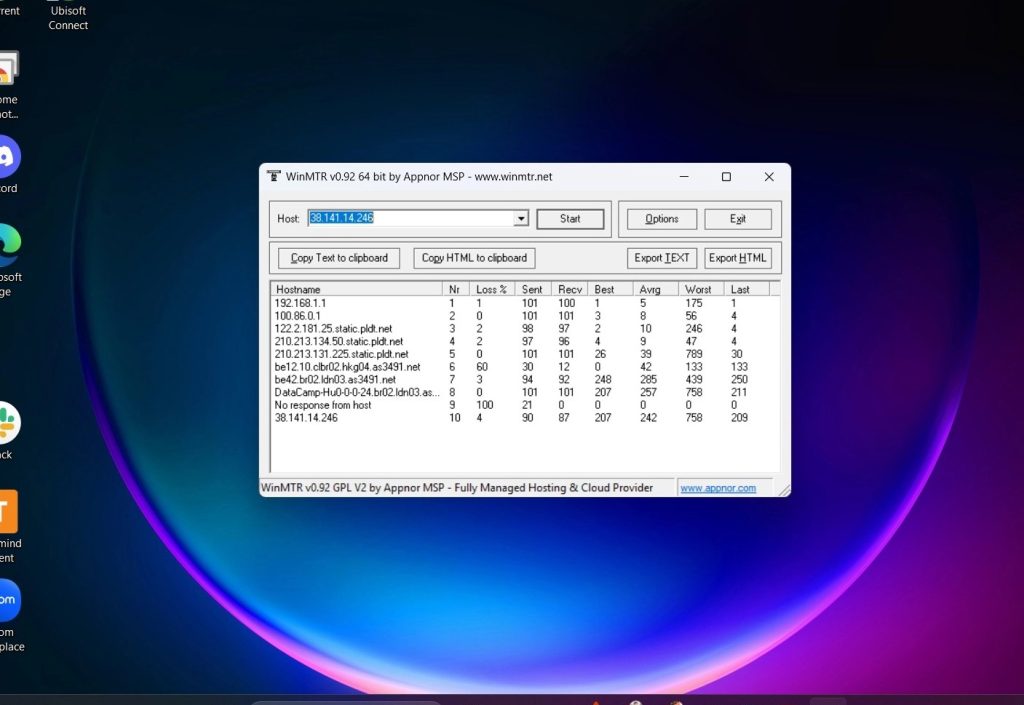This screenshot has width=1024, height=705.
Task: Click the Exit button
Action: click(738, 219)
